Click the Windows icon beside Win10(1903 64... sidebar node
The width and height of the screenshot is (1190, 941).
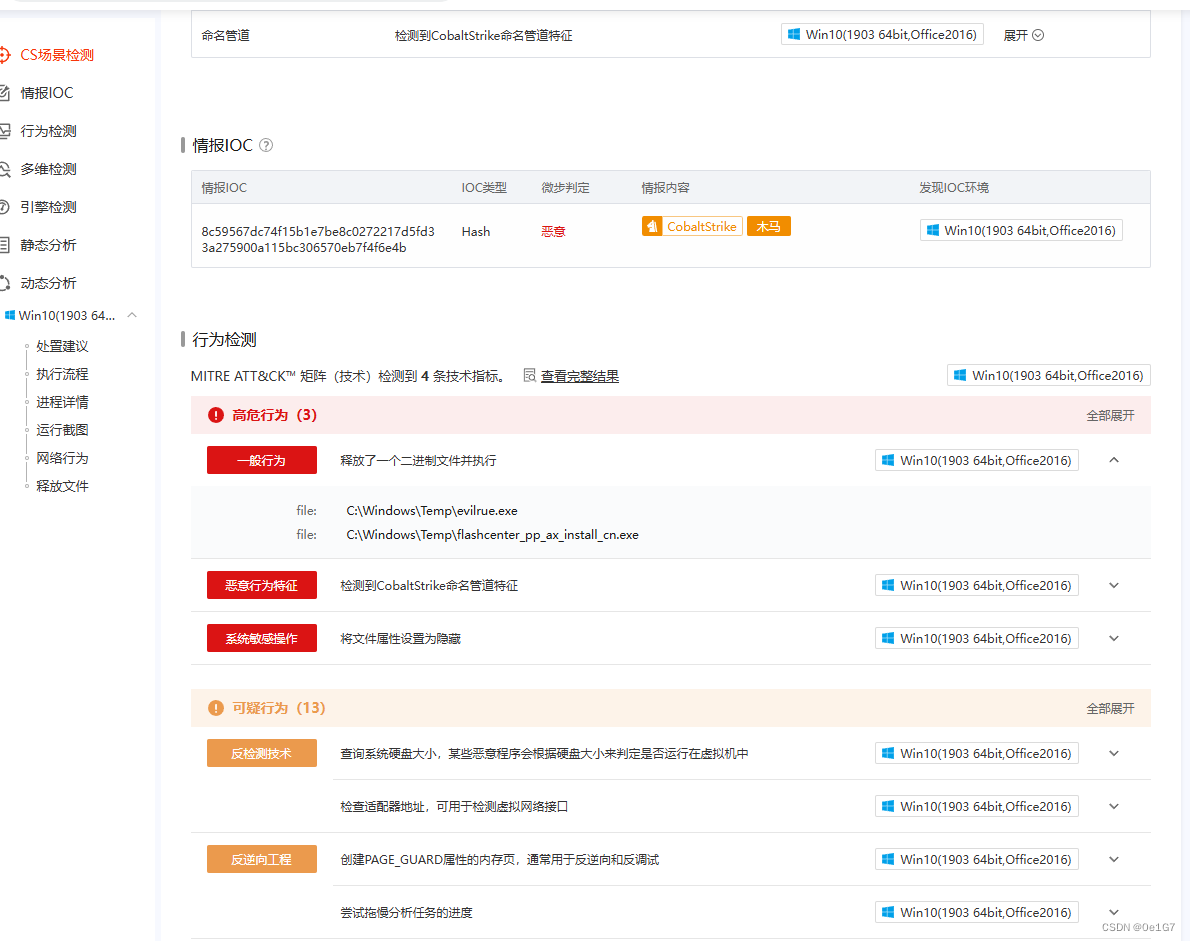click(x=10, y=315)
